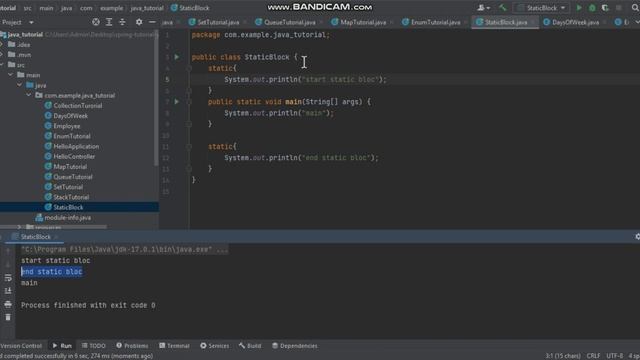Click the CRLF line separator in status bar

click(593, 356)
